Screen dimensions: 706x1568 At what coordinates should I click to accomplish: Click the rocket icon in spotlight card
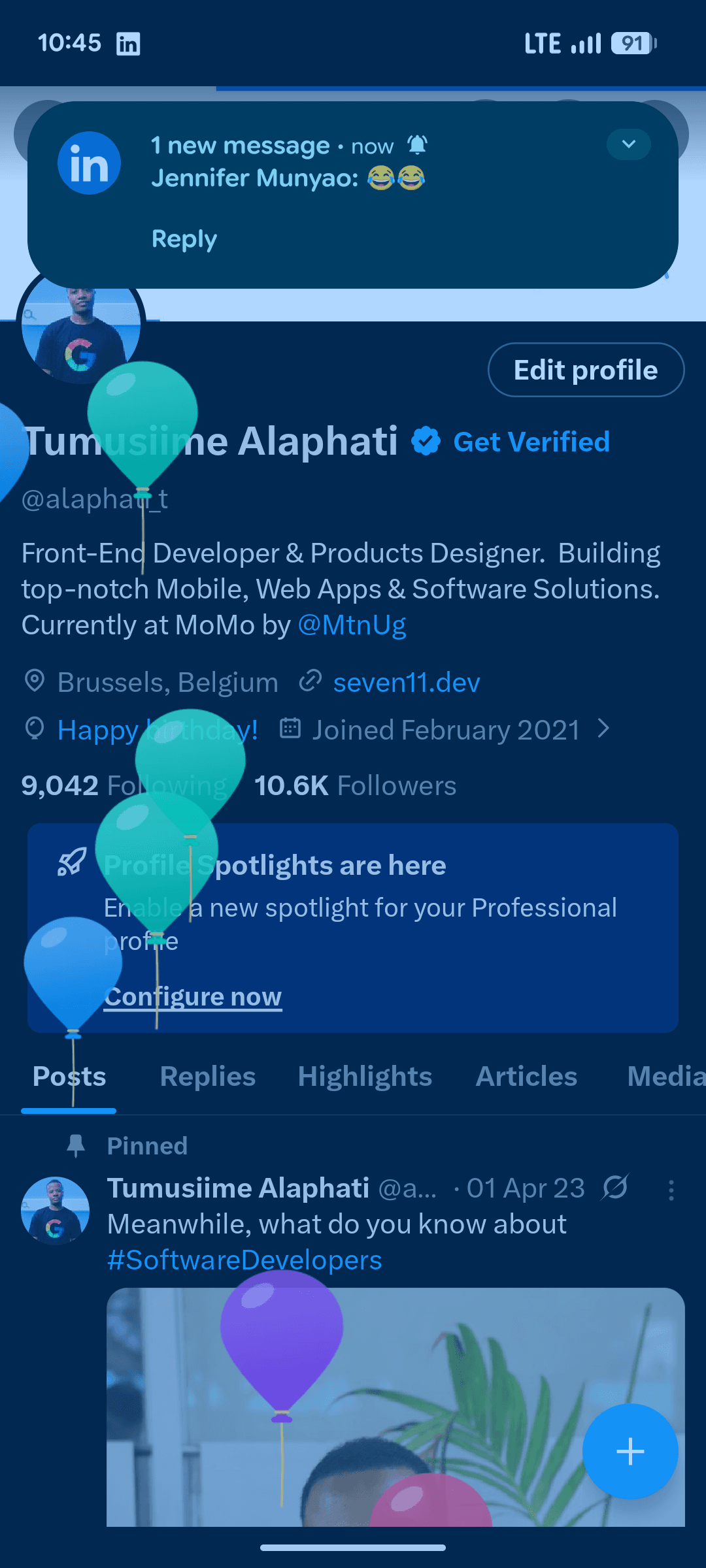click(71, 862)
